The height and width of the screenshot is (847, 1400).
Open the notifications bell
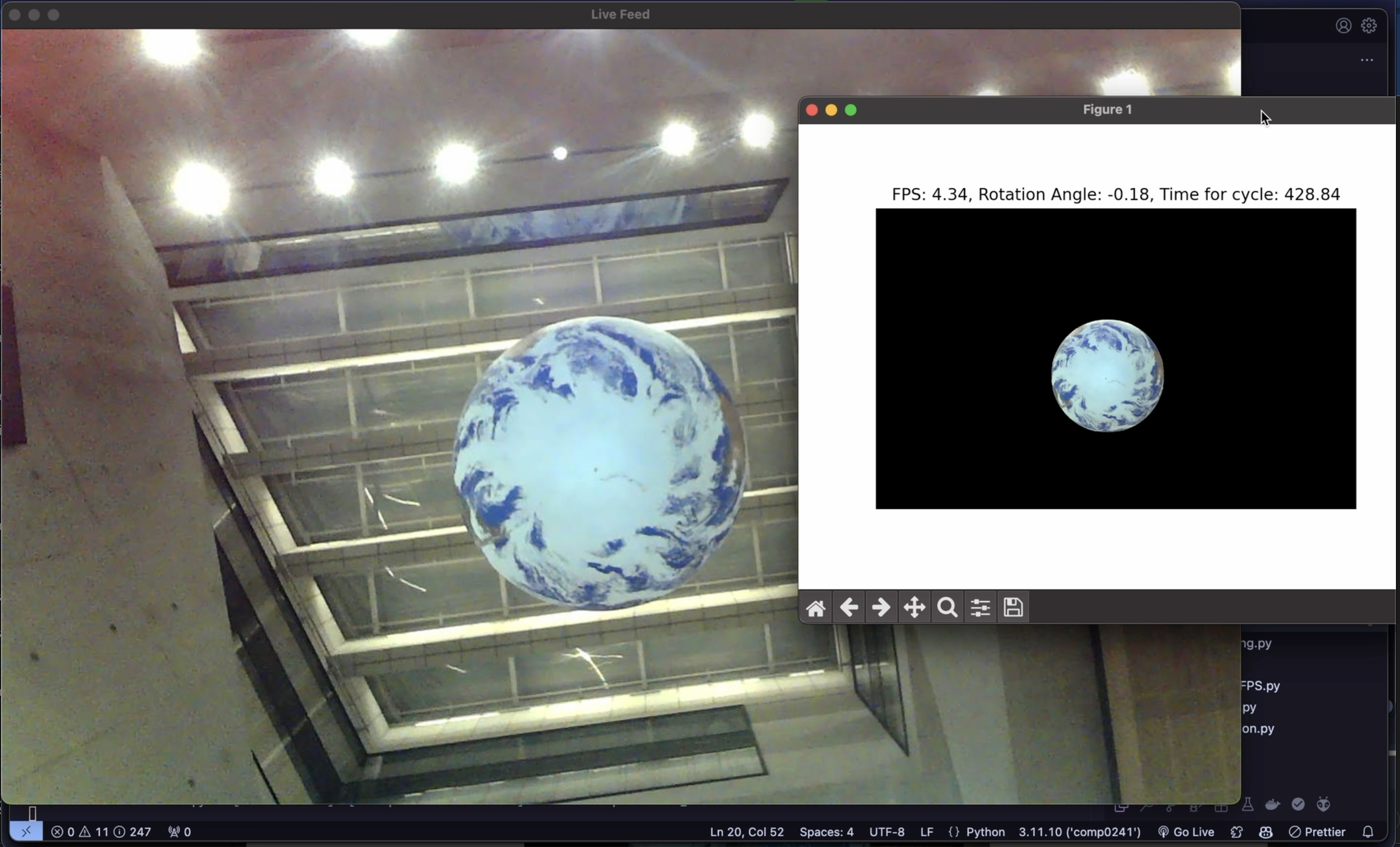[x=1368, y=832]
